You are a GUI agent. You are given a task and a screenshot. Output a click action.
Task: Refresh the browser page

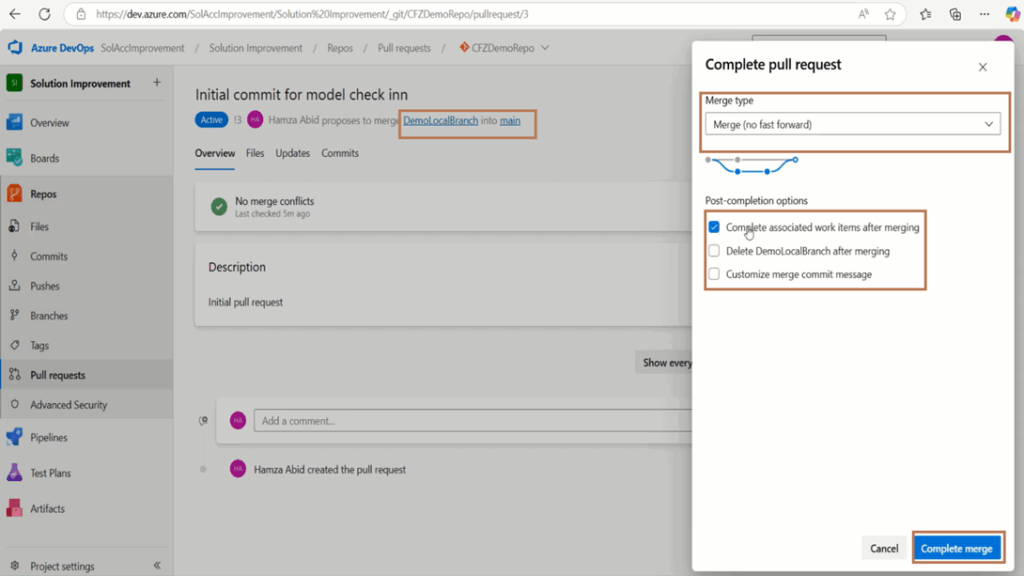tap(44, 14)
